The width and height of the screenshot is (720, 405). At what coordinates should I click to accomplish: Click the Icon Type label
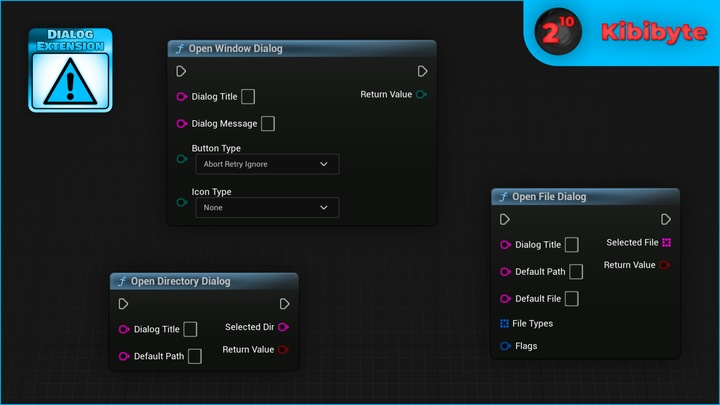212,192
